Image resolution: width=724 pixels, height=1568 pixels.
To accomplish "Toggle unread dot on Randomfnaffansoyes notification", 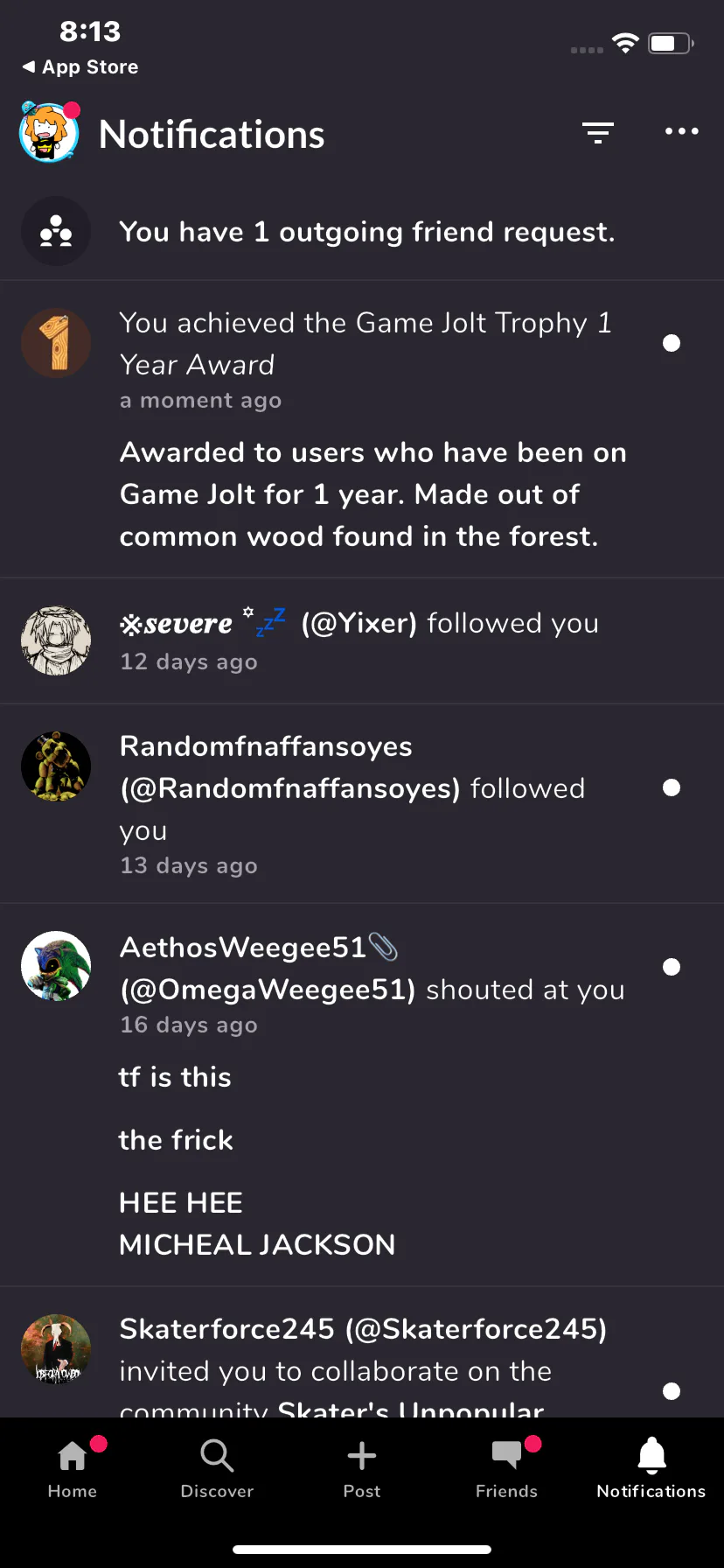I will point(672,787).
